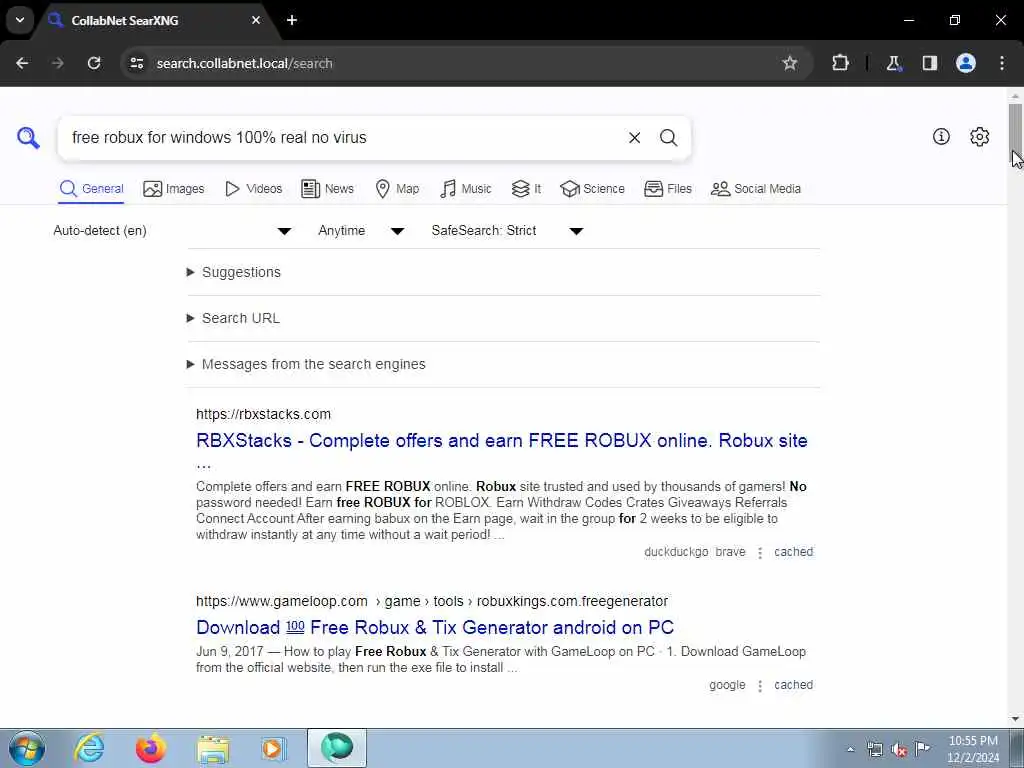This screenshot has height=768, width=1024.
Task: Open the Chrome profile avatar
Action: coord(966,63)
